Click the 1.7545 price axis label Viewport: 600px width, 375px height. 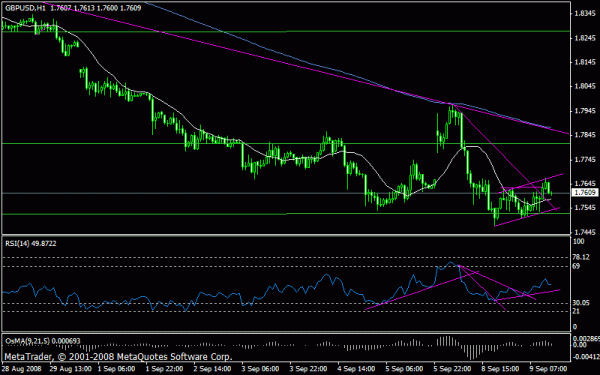[x=585, y=208]
